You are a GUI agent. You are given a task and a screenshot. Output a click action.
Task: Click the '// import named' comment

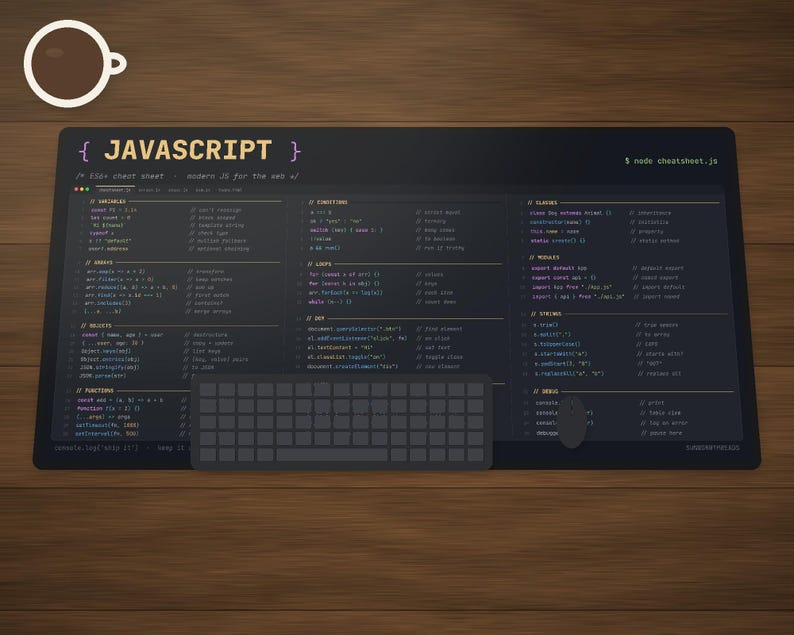[657, 296]
